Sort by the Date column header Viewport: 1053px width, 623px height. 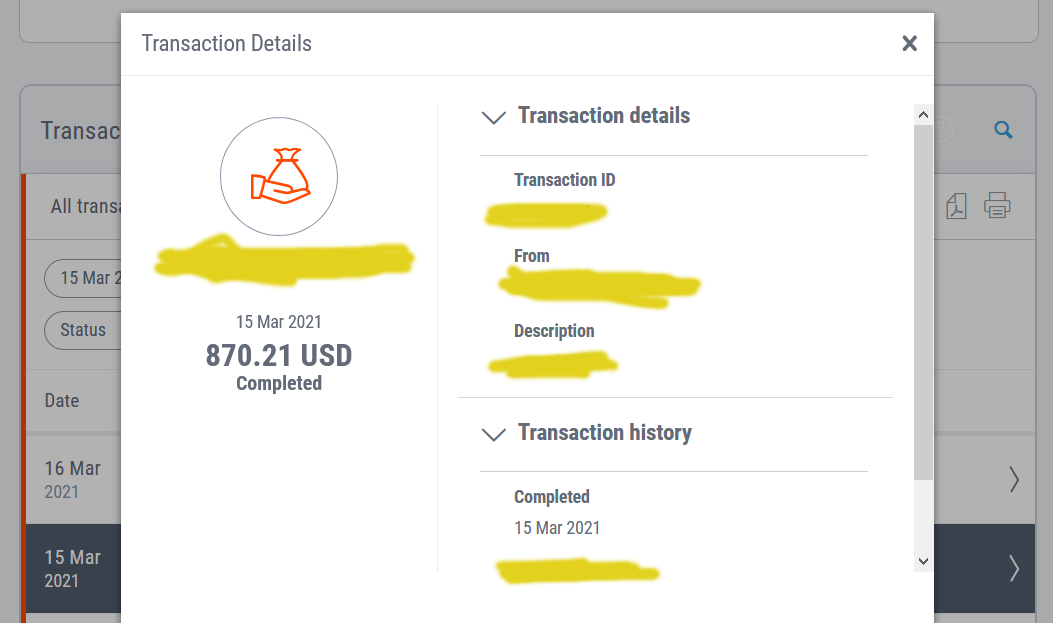62,401
